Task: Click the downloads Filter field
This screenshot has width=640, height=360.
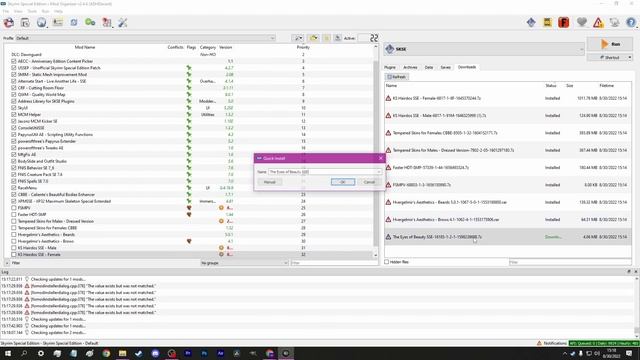Action: pos(570,262)
